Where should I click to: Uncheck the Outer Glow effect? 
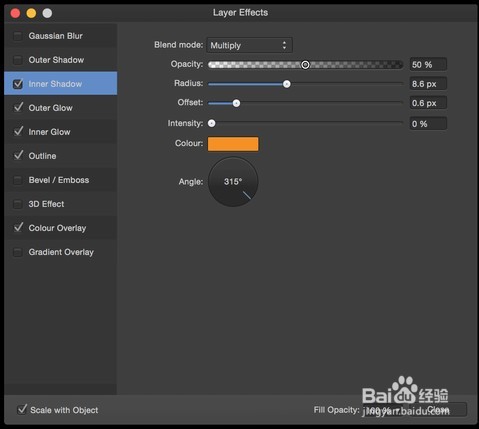(x=18, y=108)
